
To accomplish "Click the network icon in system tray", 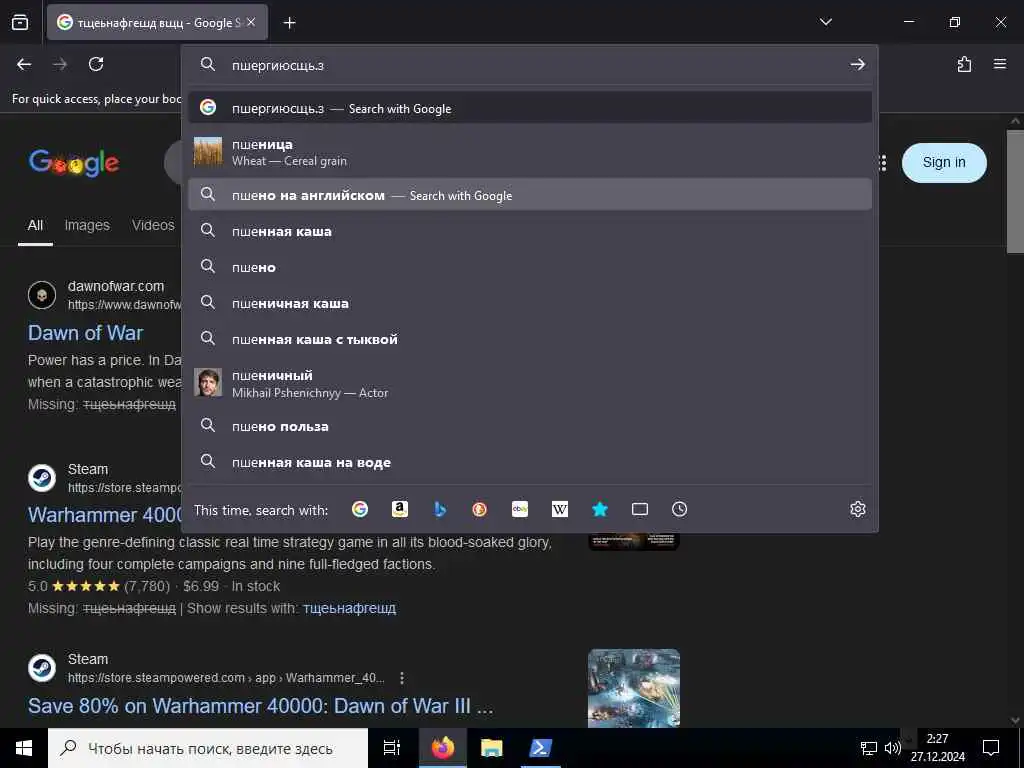I will click(x=869, y=748).
